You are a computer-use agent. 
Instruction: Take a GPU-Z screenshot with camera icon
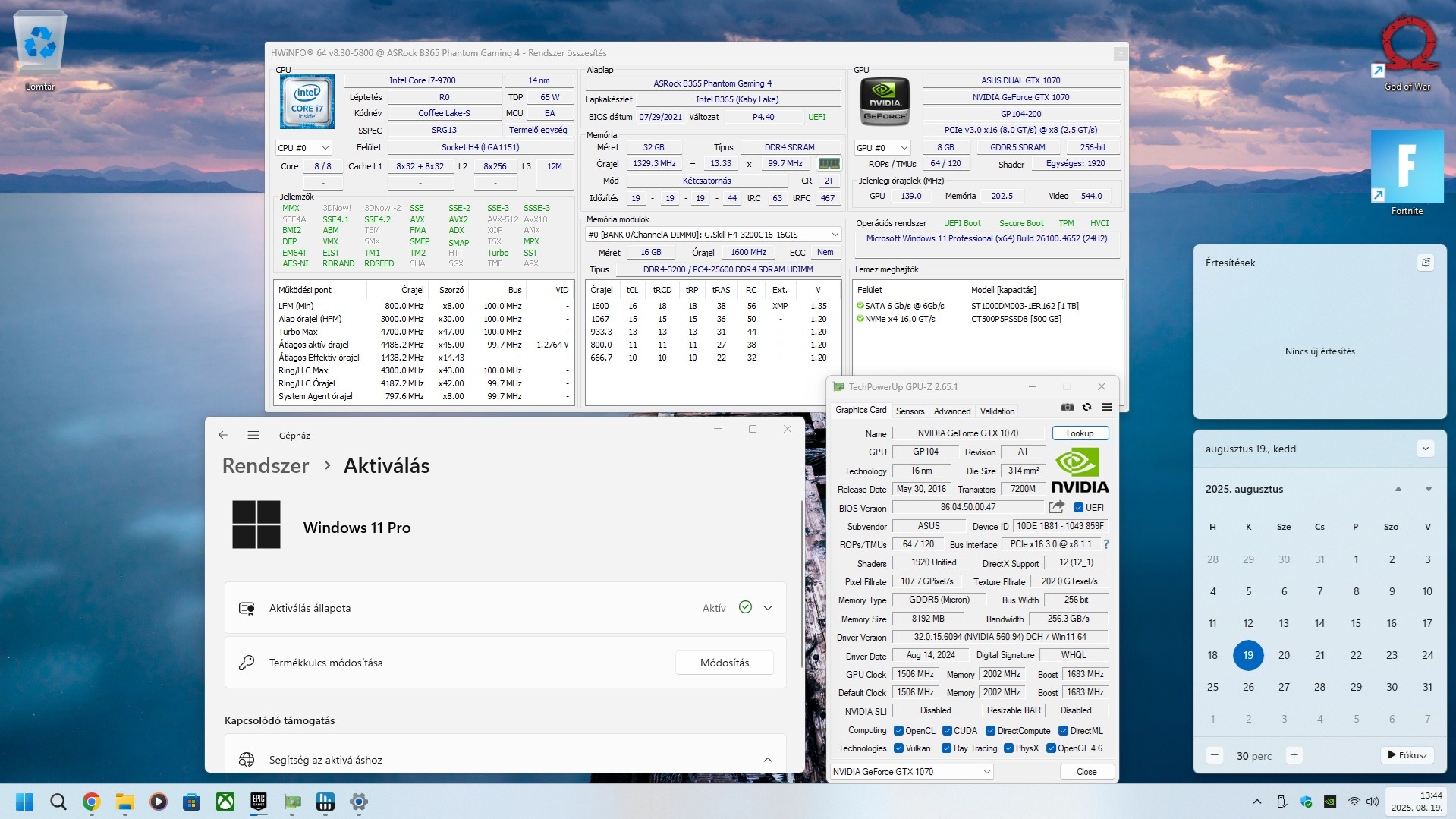click(x=1068, y=408)
